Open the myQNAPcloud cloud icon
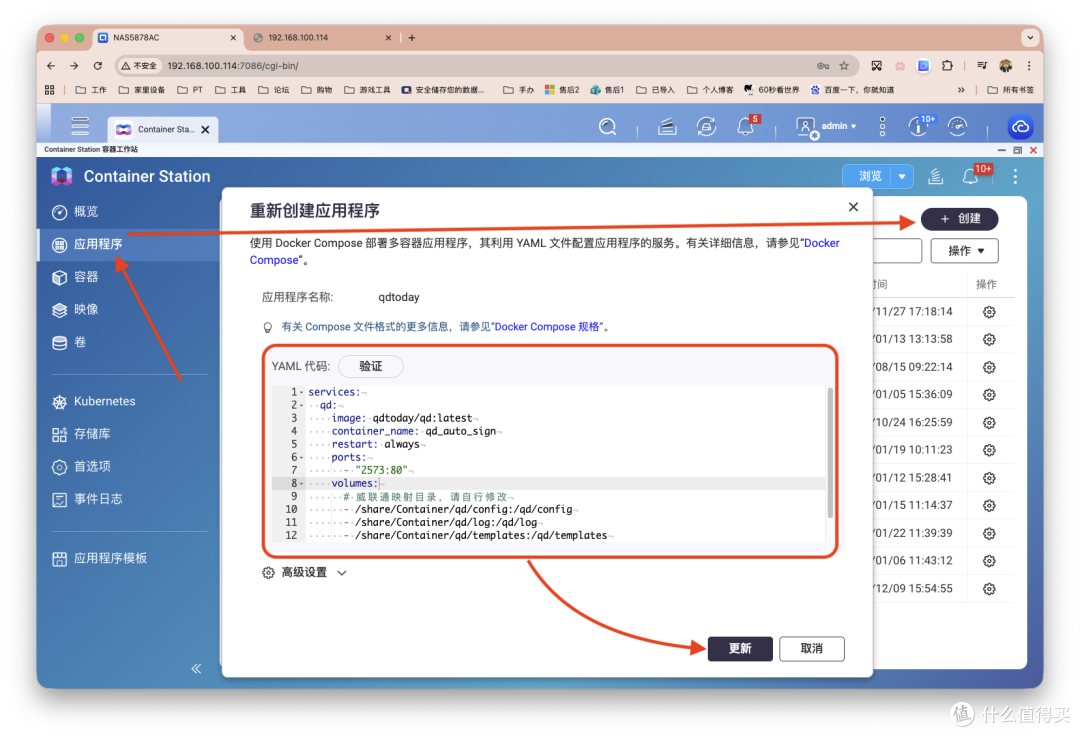This screenshot has height=737, width=1080. pyautogui.click(x=1020, y=127)
